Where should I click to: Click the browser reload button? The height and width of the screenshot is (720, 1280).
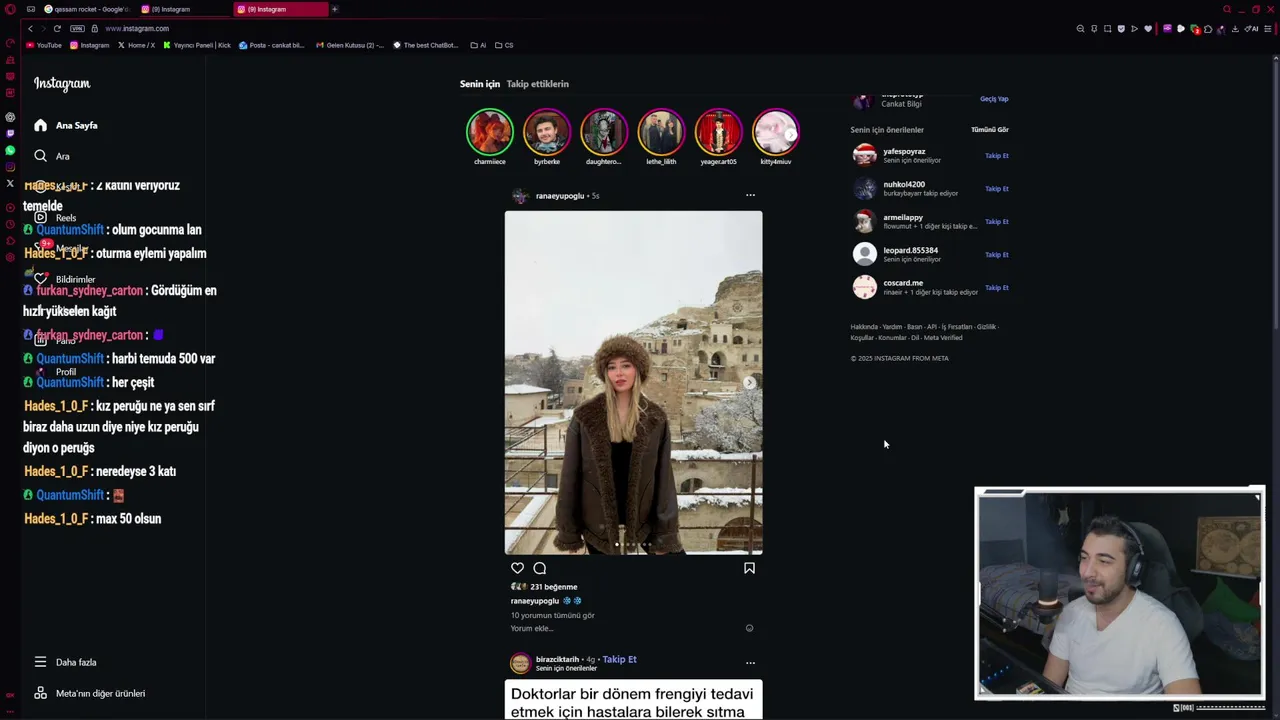57,28
